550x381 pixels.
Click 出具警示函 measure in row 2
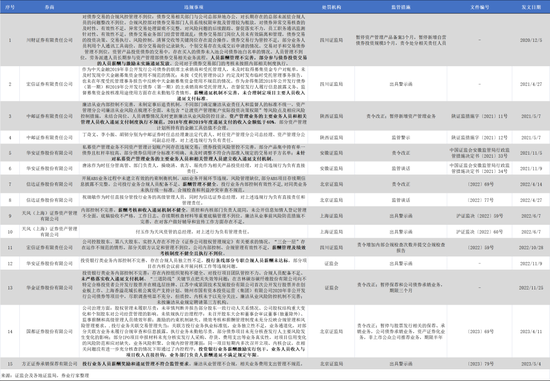(x=401, y=84)
